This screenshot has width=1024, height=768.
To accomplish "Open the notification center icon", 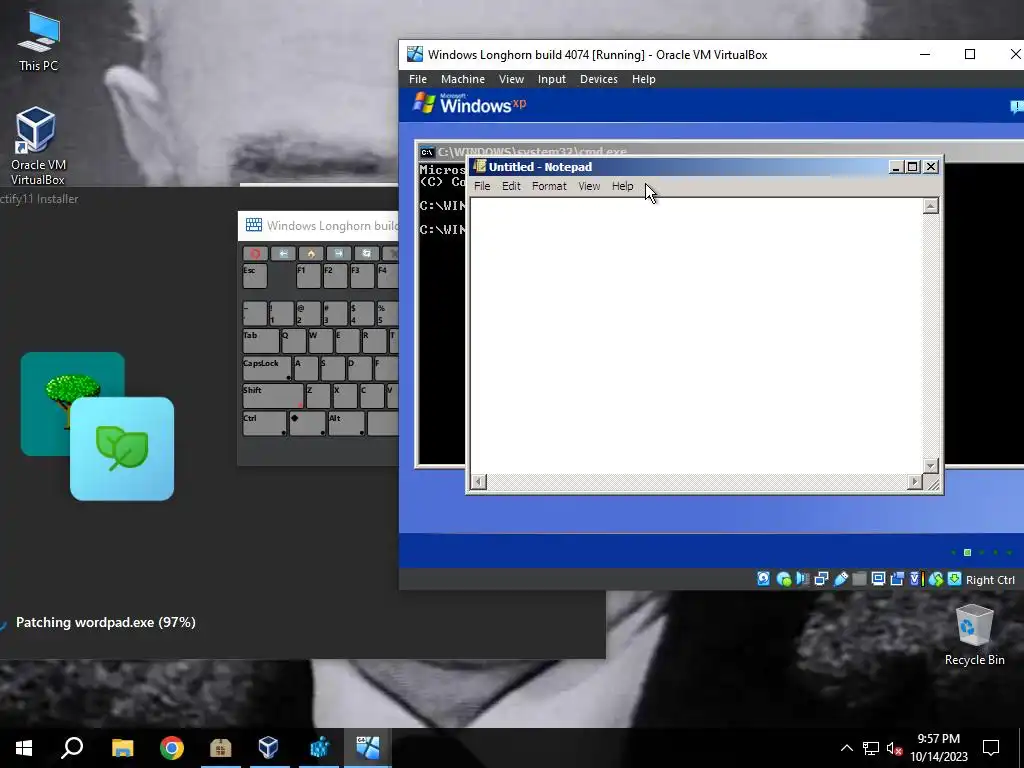I will (991, 748).
